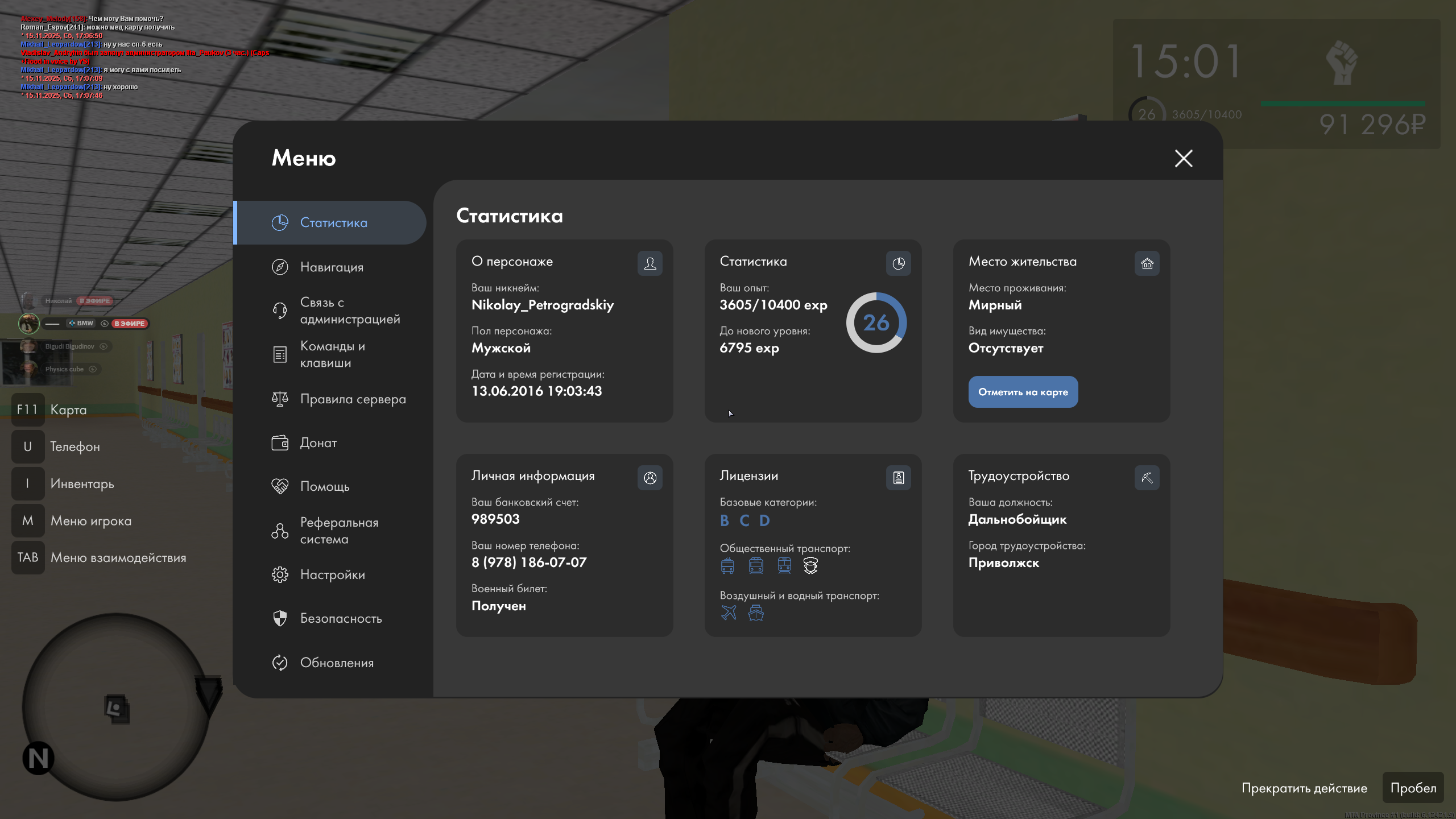Viewport: 1456px width, 819px height.
Task: Click the airplane license icon
Action: click(x=729, y=613)
